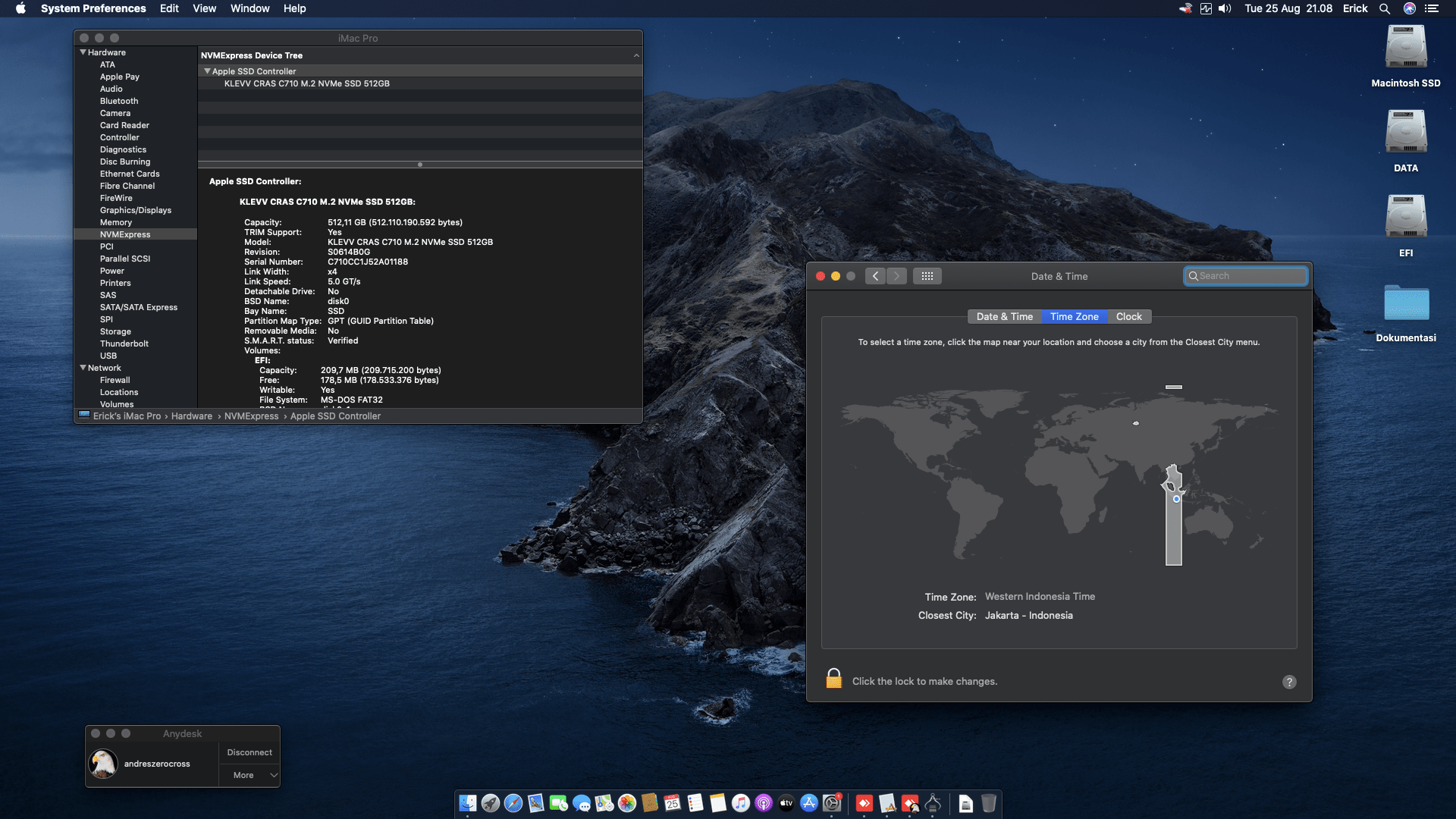This screenshot has width=1456, height=819.
Task: Click the pane divider handle in iMac Pro window
Action: pos(420,165)
